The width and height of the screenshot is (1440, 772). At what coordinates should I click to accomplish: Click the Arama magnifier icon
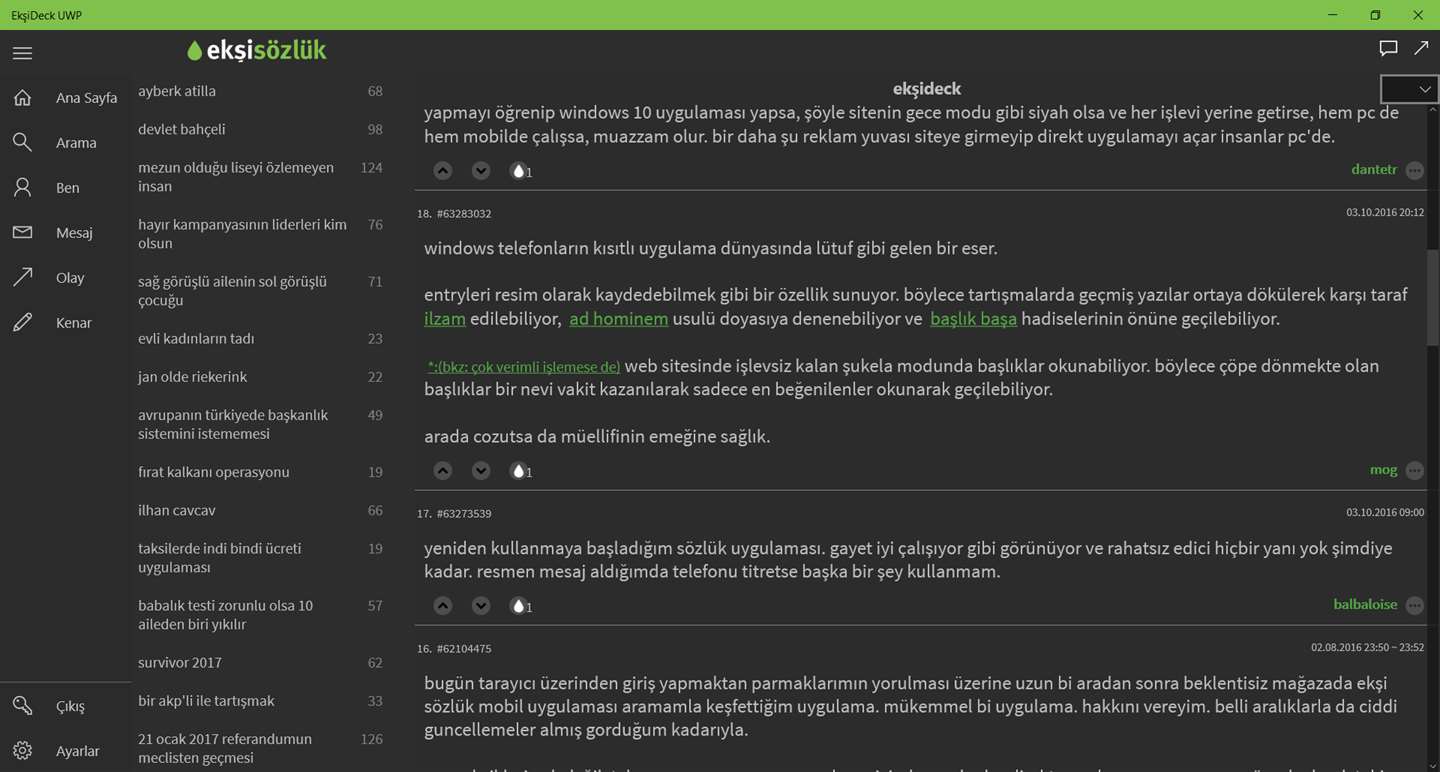coord(22,142)
